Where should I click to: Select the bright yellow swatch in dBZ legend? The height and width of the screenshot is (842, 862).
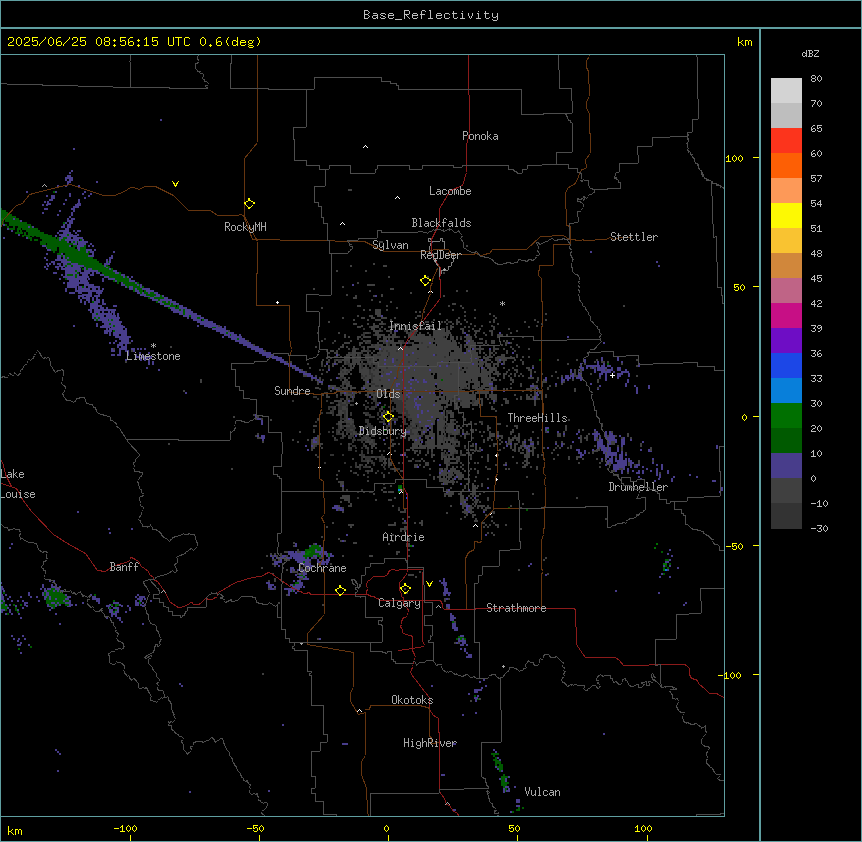coord(786,215)
